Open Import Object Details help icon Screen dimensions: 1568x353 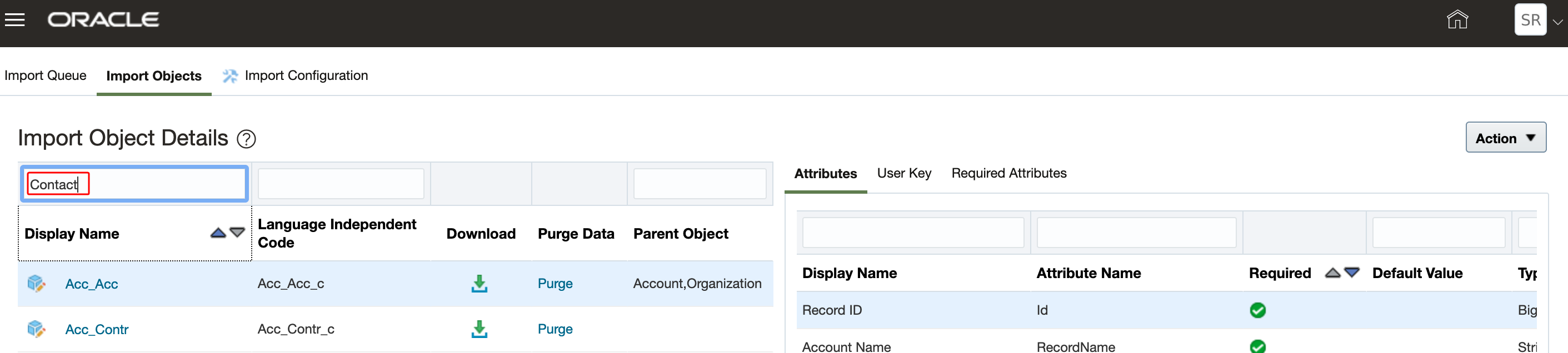[246, 139]
